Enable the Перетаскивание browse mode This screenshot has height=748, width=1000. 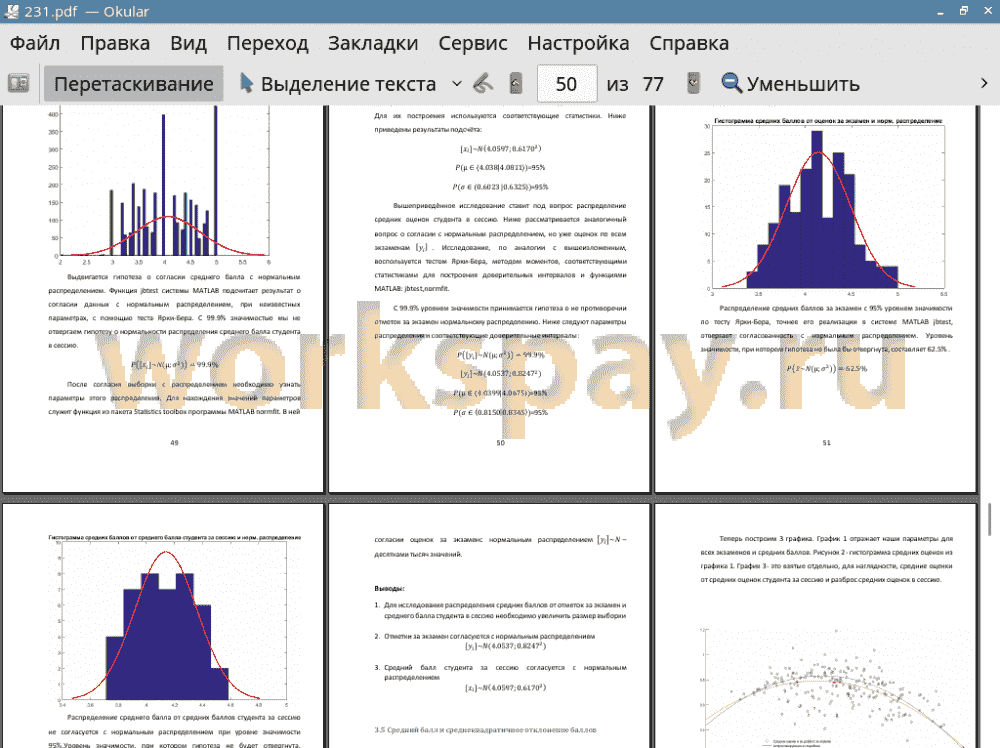[133, 84]
